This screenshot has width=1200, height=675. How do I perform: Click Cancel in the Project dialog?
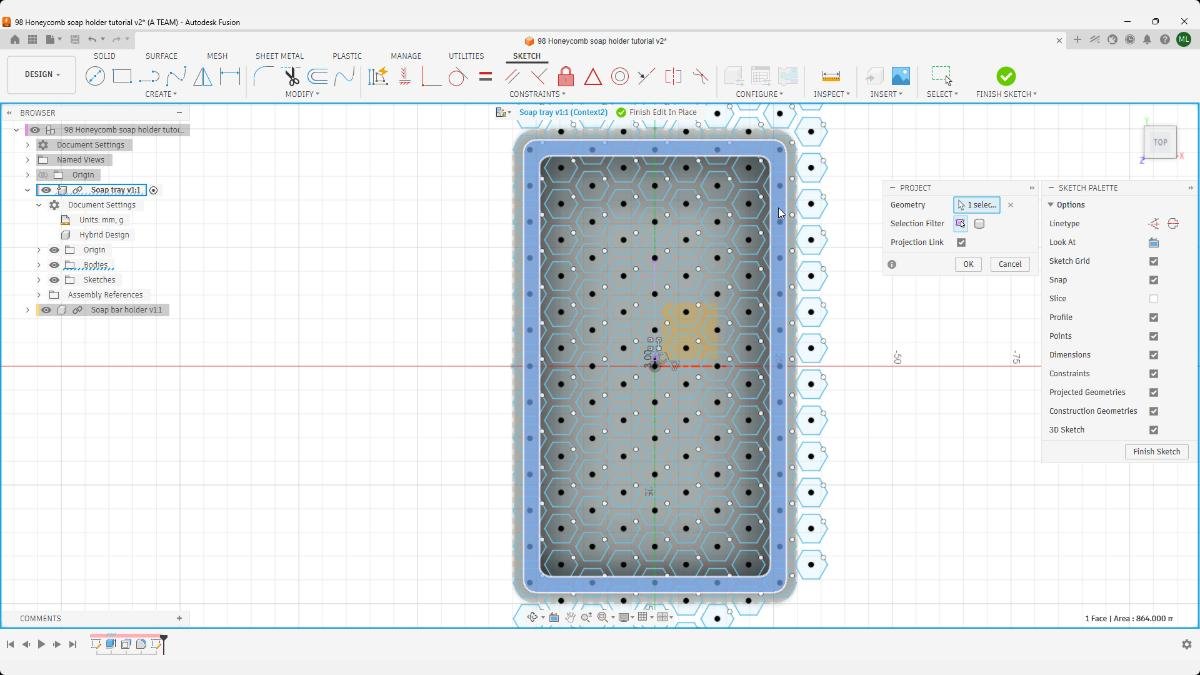click(1010, 264)
